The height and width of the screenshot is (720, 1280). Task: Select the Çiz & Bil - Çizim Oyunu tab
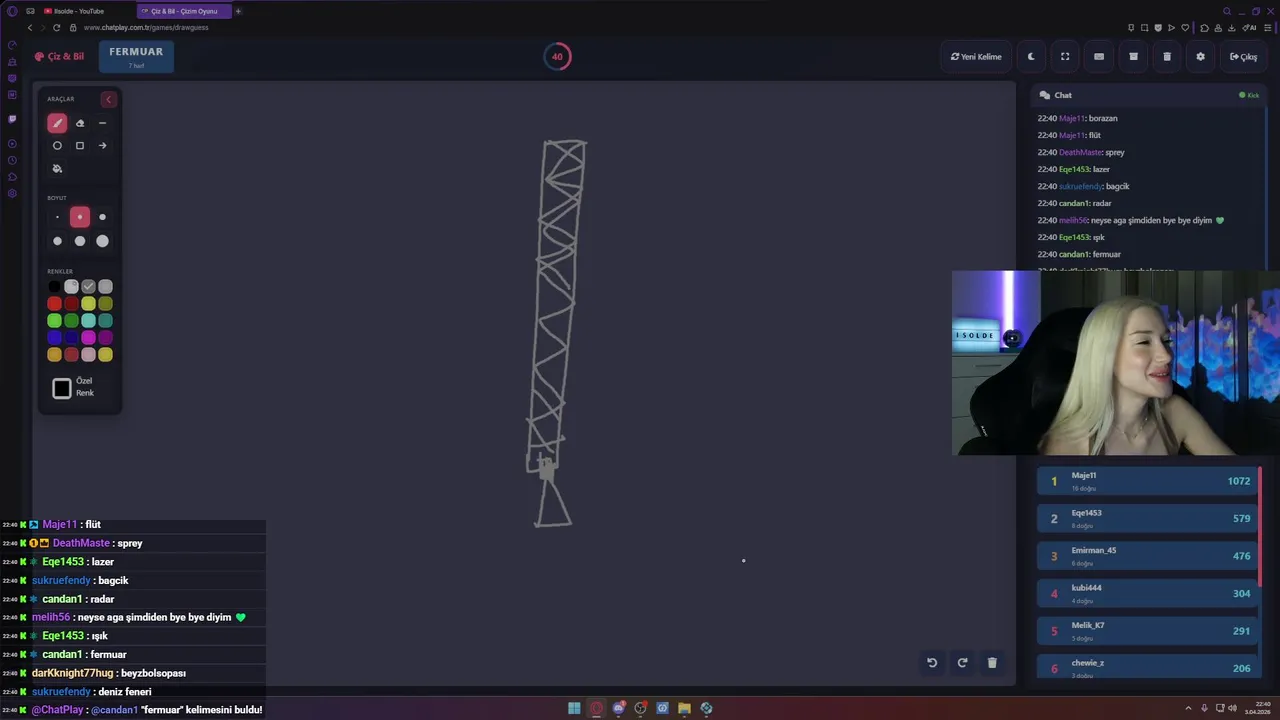pyautogui.click(x=185, y=11)
